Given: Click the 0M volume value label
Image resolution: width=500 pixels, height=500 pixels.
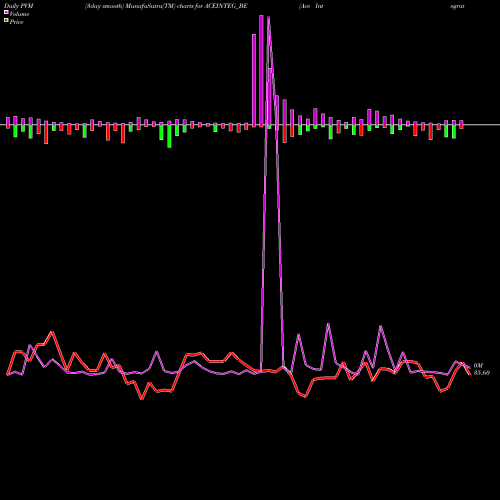Looking at the screenshot, I should point(478,366).
